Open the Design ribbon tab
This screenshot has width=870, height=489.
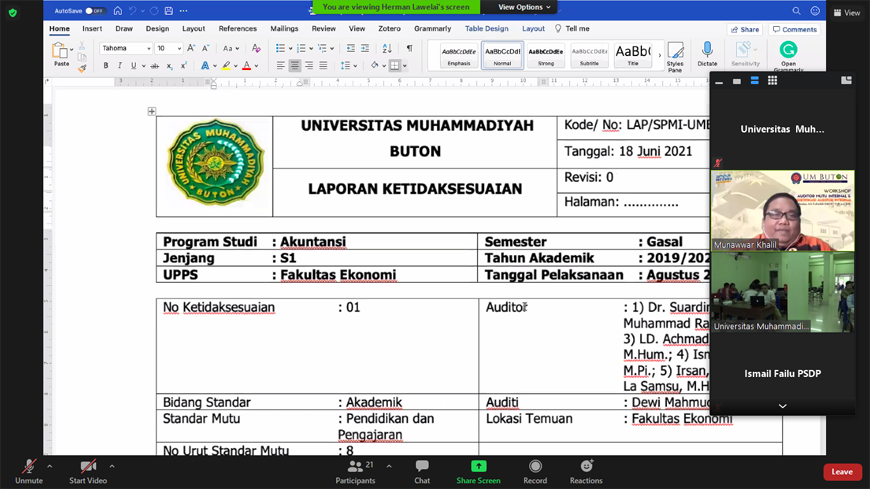tap(158, 28)
